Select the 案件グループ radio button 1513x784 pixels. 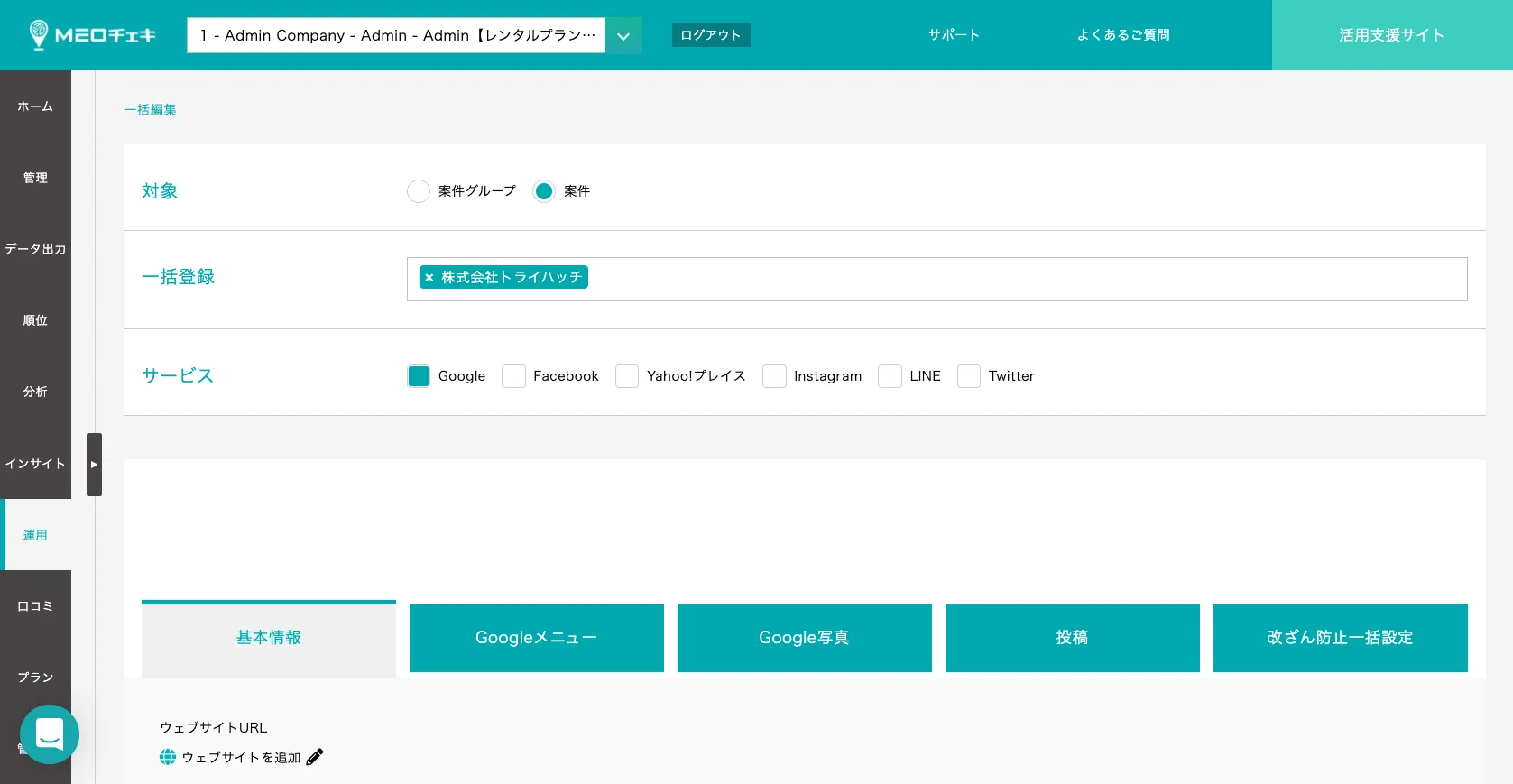419,191
